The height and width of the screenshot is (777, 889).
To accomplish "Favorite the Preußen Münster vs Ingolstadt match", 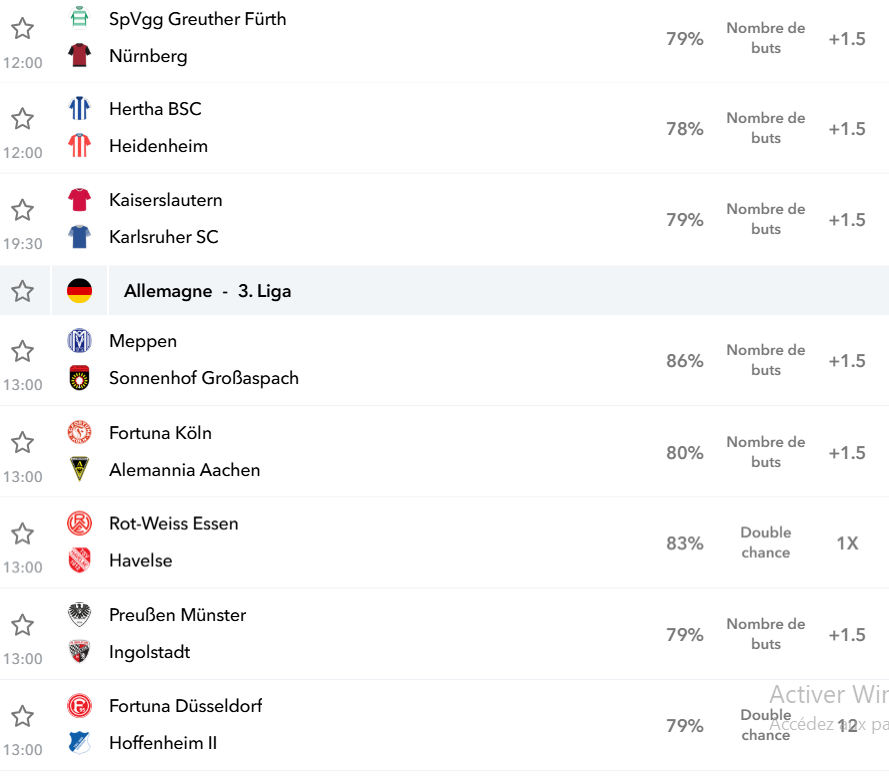I will click(x=23, y=625).
